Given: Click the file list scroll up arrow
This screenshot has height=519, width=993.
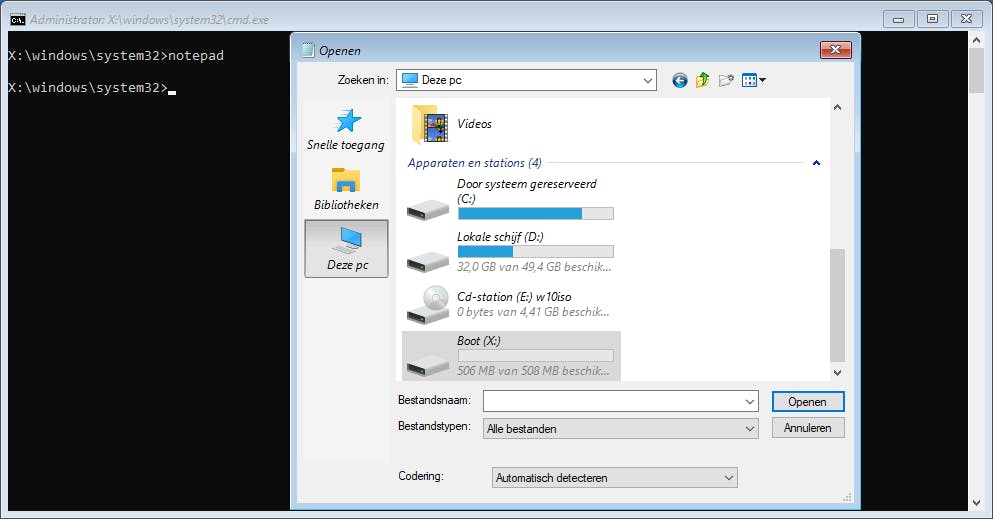Looking at the screenshot, I should click(837, 107).
